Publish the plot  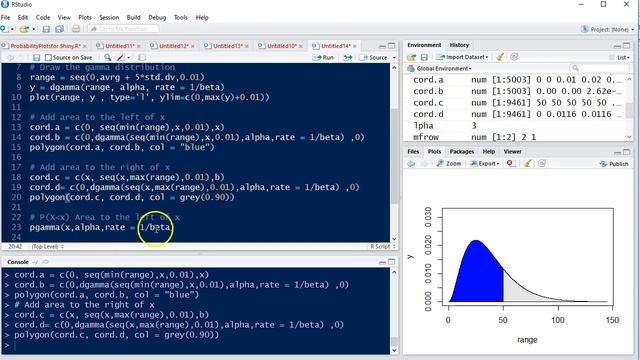pyautogui.click(x=614, y=164)
